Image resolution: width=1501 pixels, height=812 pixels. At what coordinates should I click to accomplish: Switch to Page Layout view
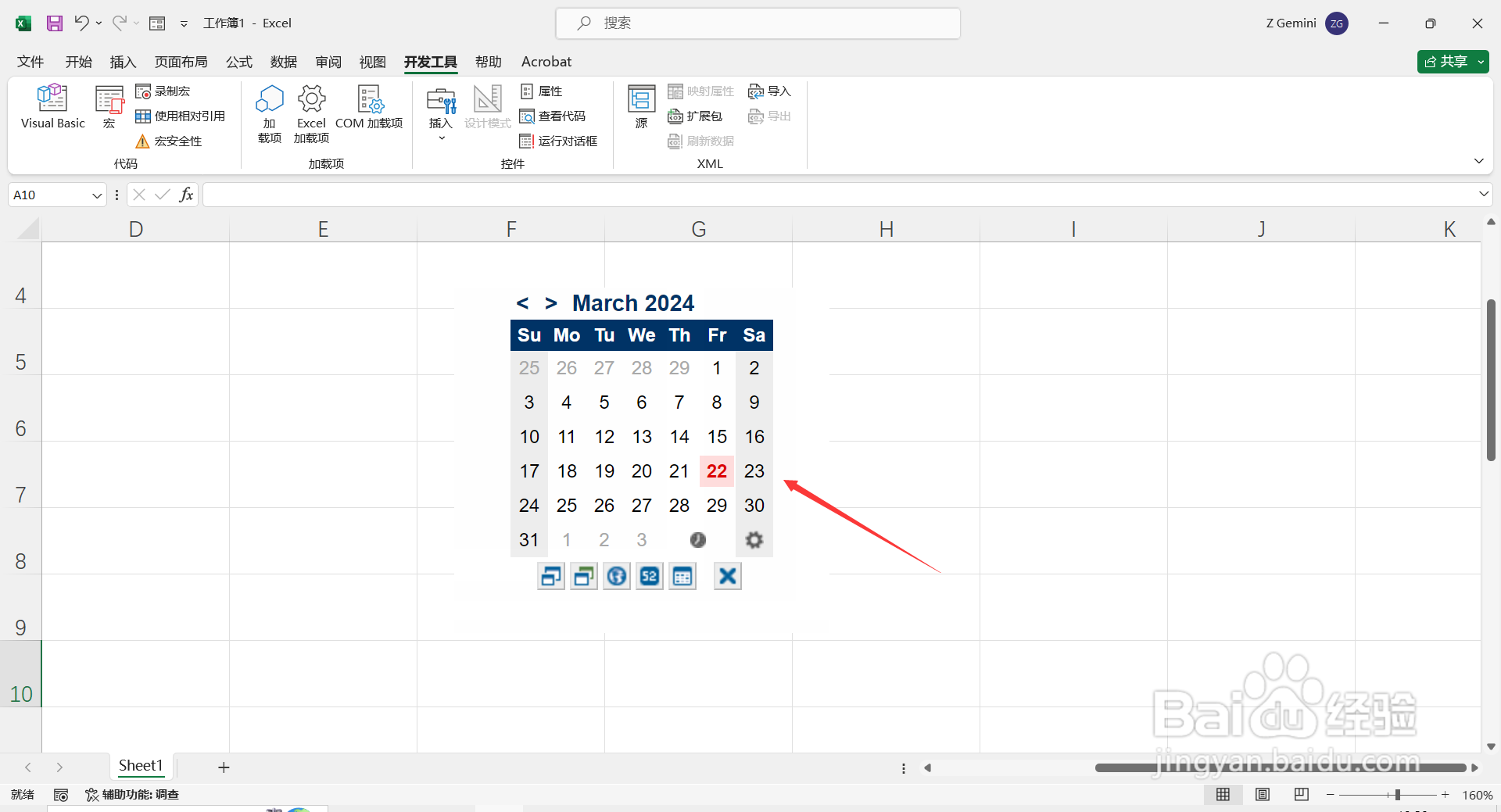[x=1263, y=795]
